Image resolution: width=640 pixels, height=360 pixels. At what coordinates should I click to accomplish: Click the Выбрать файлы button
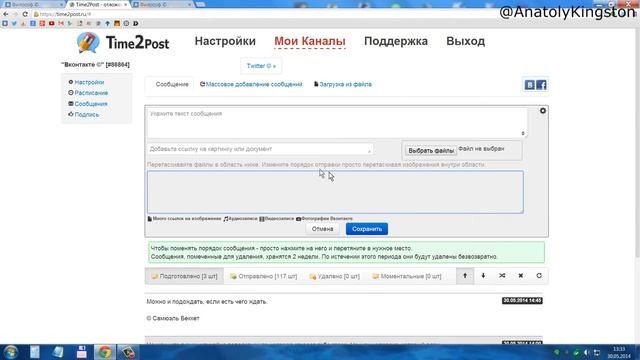click(431, 151)
